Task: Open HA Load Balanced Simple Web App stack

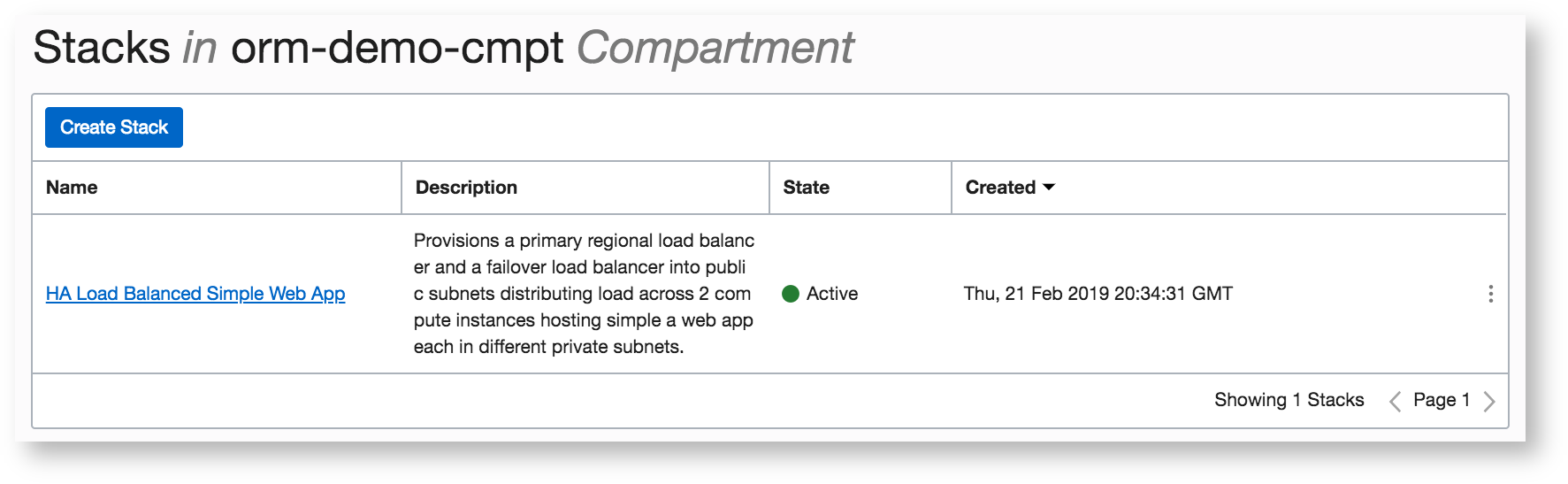Action: (195, 294)
